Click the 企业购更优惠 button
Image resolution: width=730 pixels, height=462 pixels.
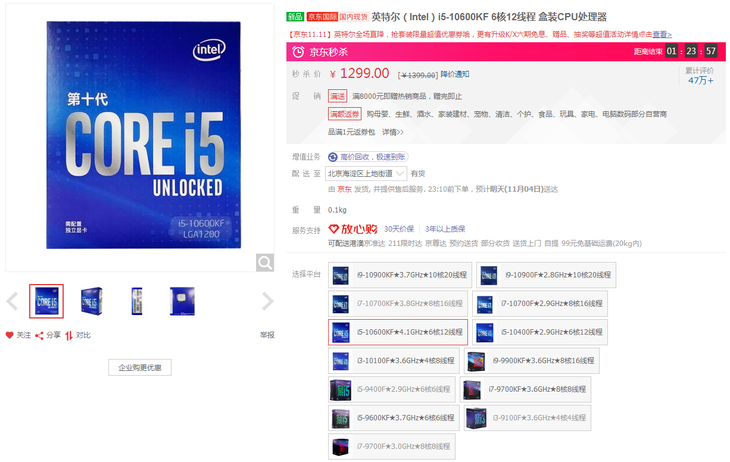139,368
